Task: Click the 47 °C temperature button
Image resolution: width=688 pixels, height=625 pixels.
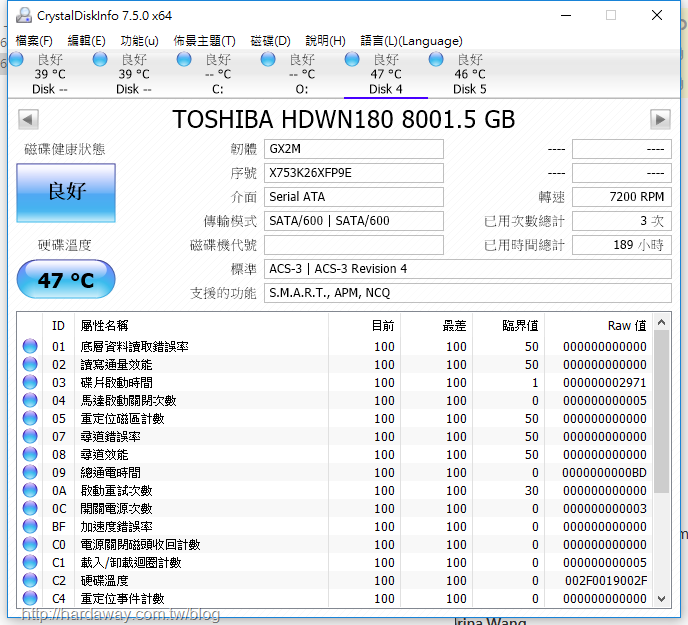Action: (x=66, y=280)
